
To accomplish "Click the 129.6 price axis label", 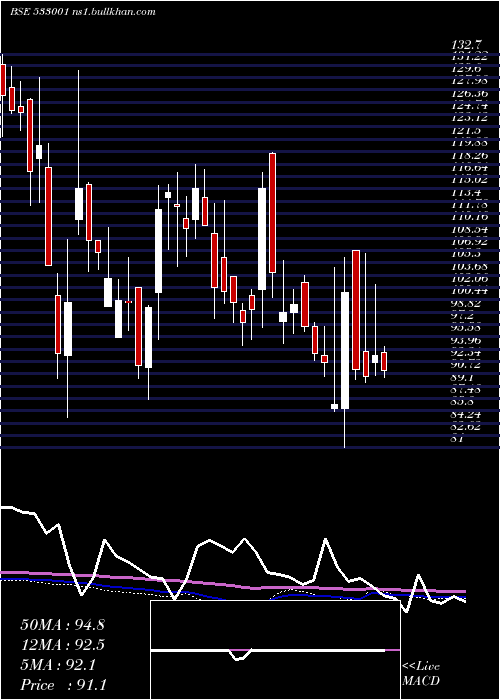I will 466,69.
